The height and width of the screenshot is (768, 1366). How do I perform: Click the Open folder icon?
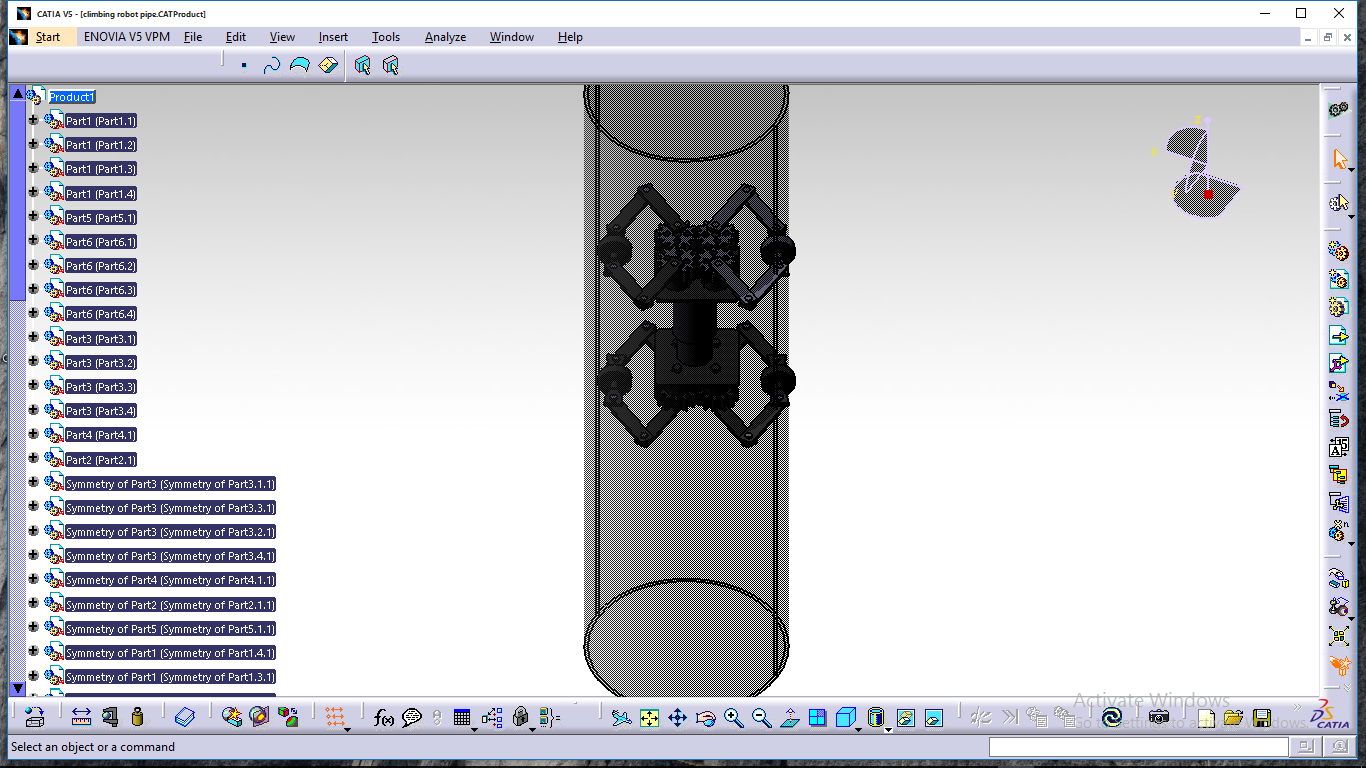click(1233, 717)
